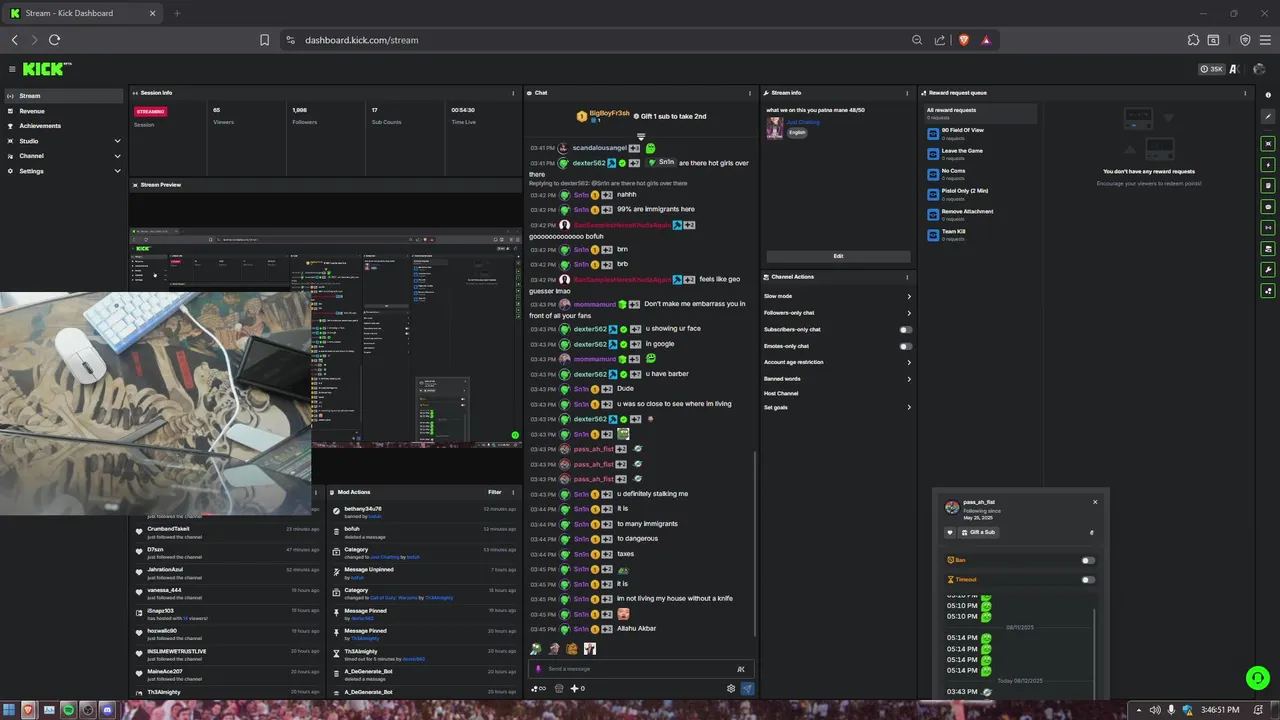This screenshot has width=1280, height=720.
Task: Toggle the Timeout switch for pass_ah_fist
Action: point(1088,579)
